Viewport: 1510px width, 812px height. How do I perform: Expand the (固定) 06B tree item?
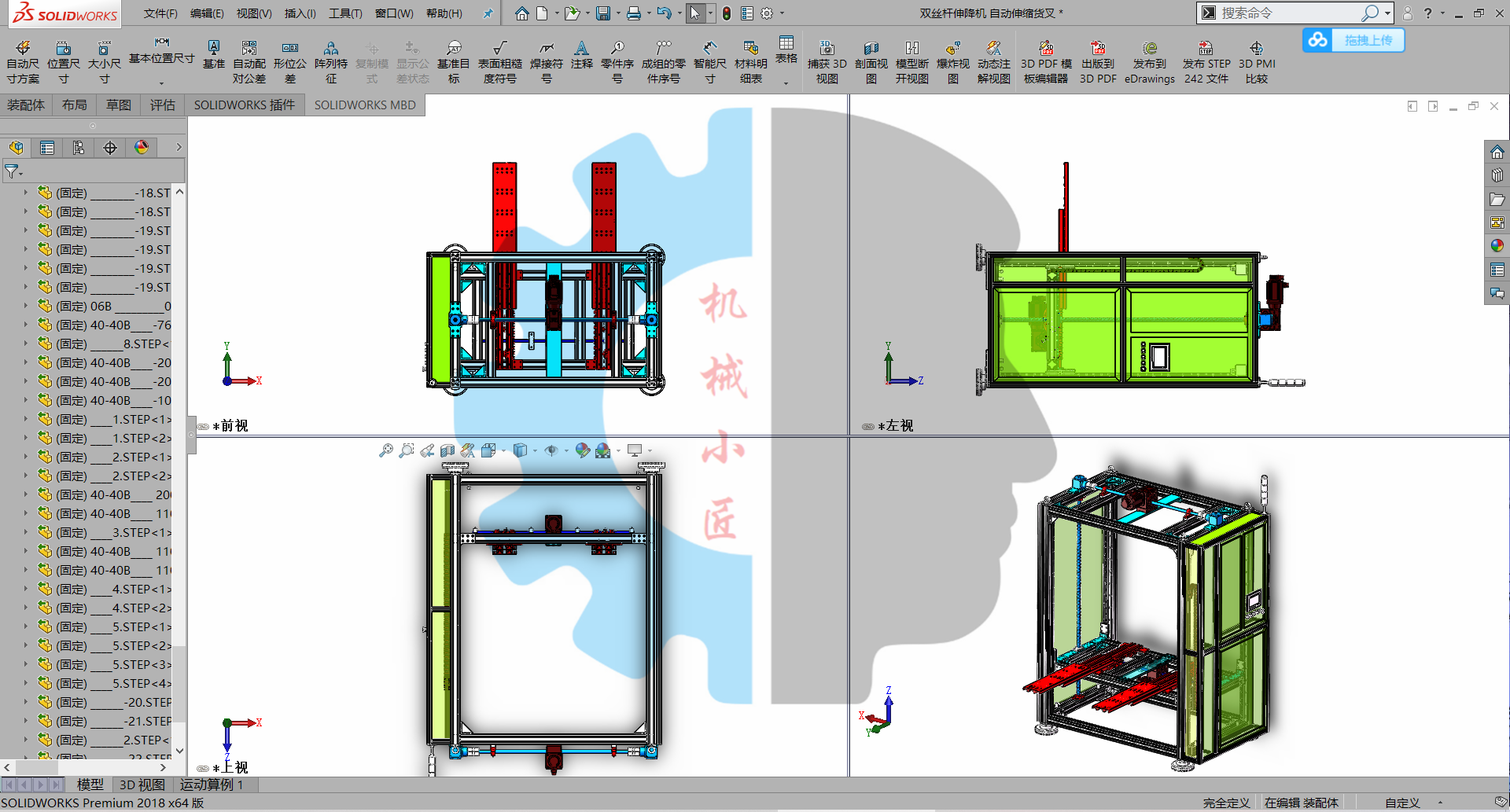(25, 306)
